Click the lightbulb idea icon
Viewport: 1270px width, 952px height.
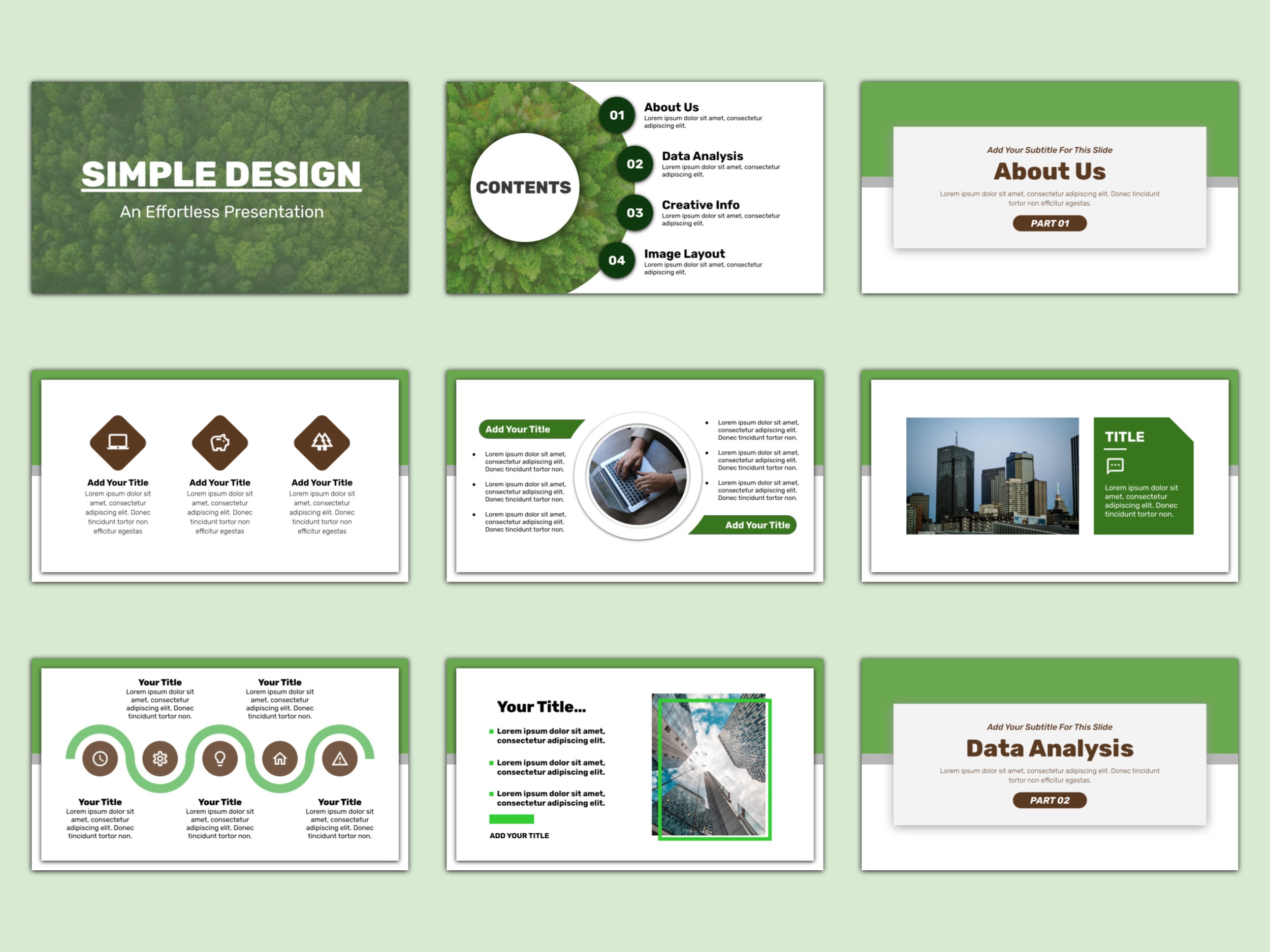click(x=220, y=759)
